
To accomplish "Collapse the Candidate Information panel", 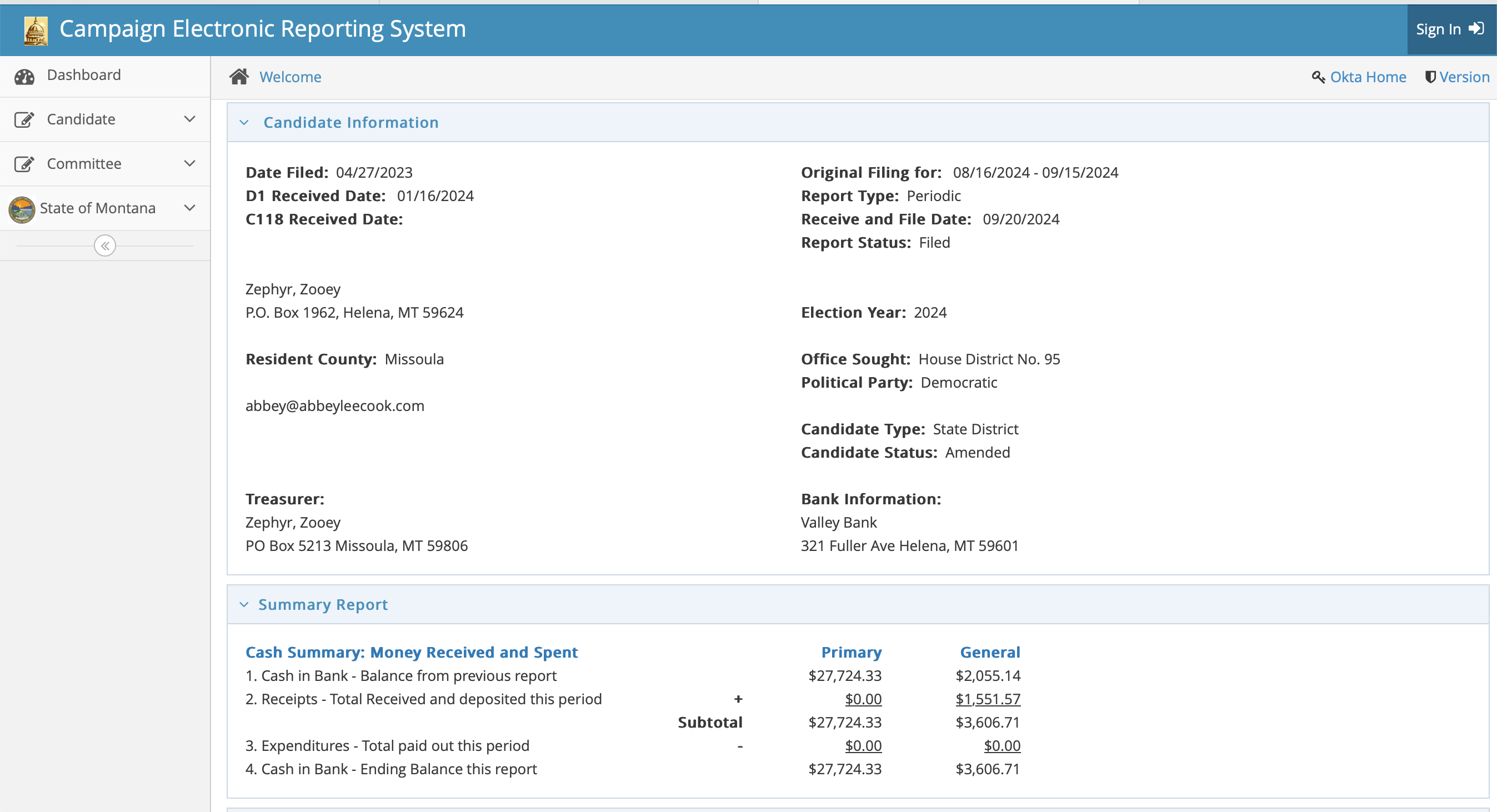I will [244, 123].
